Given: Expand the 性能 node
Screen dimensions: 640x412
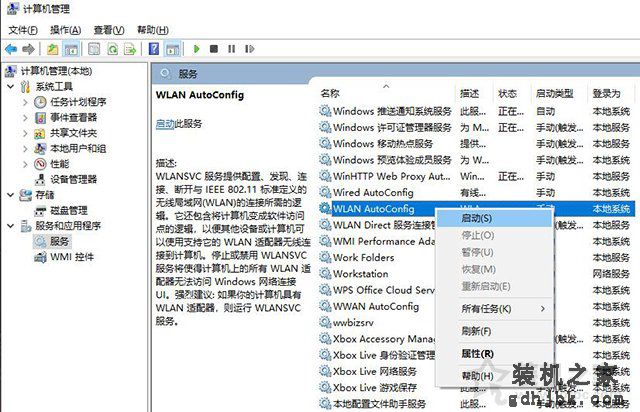Looking at the screenshot, I should point(25,164).
